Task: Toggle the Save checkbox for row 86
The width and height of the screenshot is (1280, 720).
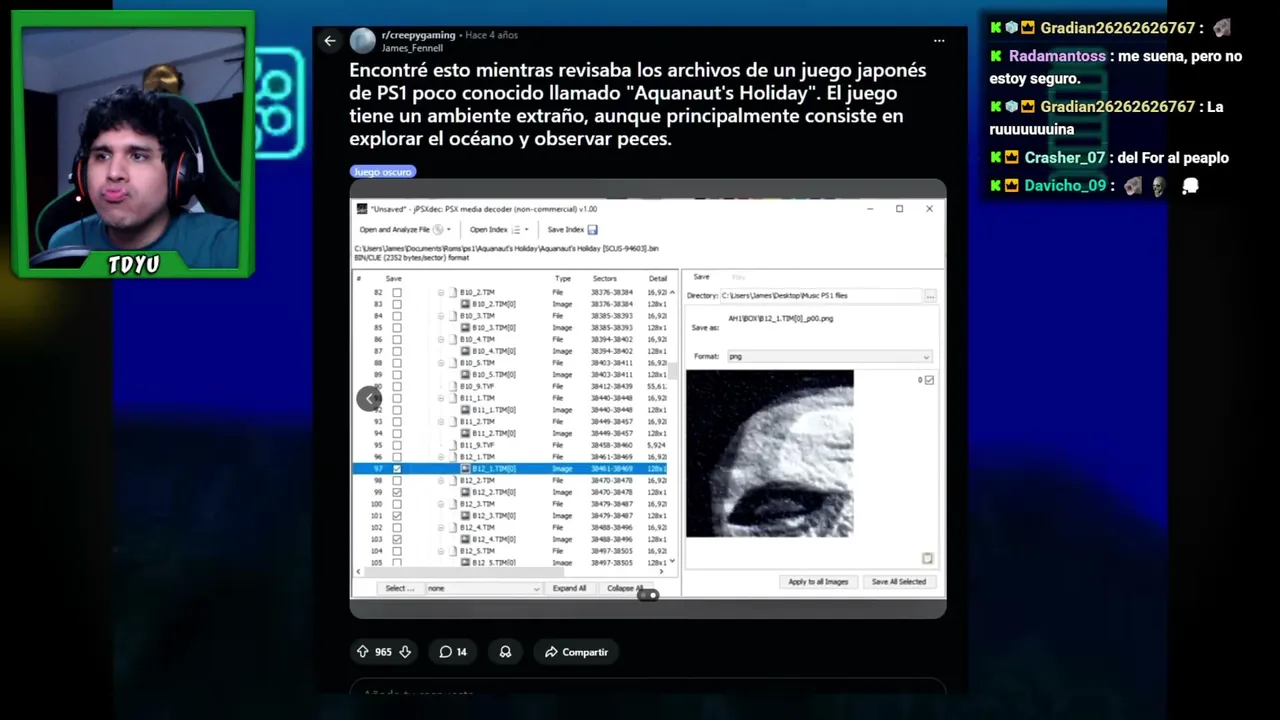Action: point(397,340)
